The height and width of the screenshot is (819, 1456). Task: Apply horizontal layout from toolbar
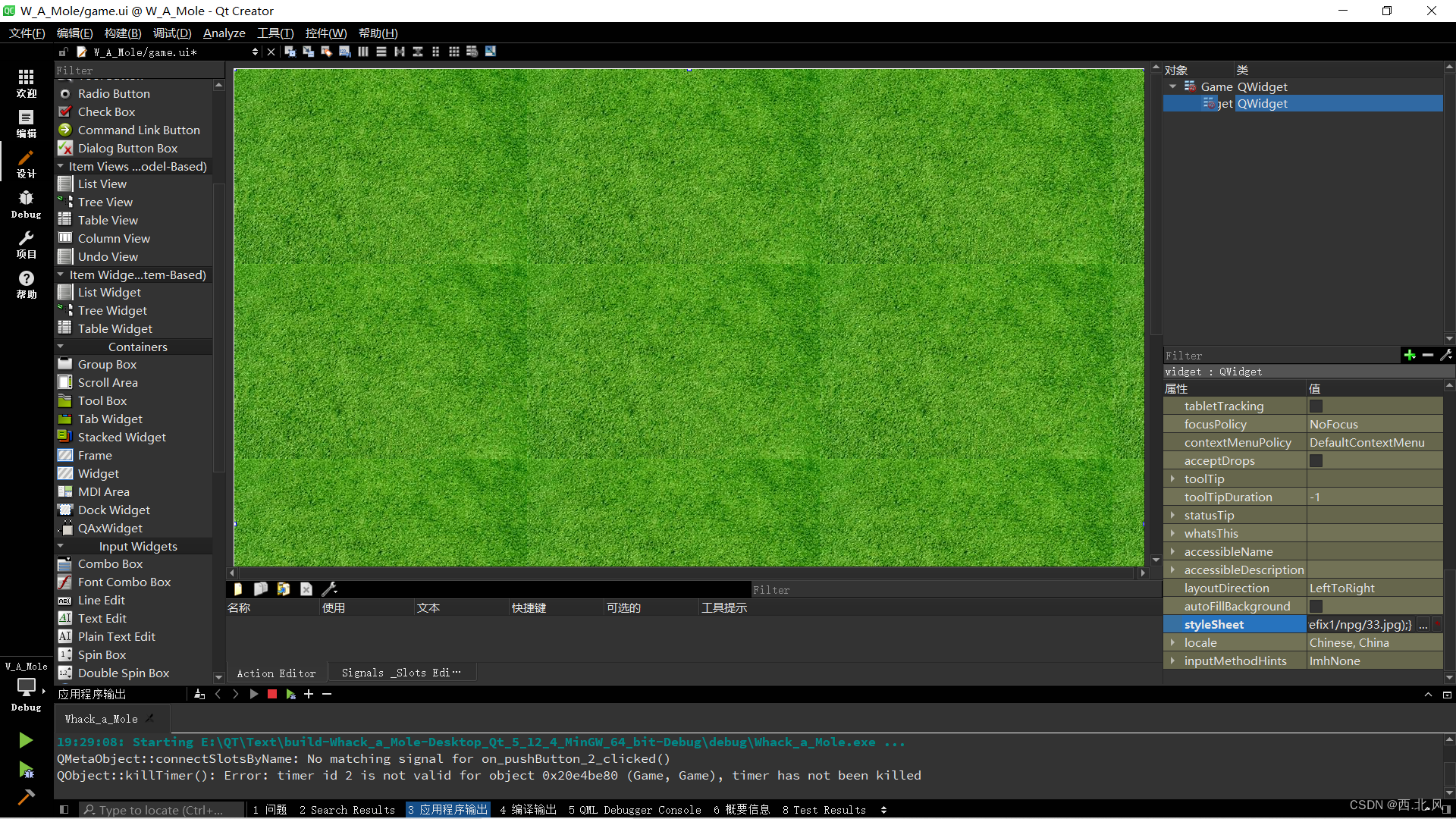click(x=363, y=52)
